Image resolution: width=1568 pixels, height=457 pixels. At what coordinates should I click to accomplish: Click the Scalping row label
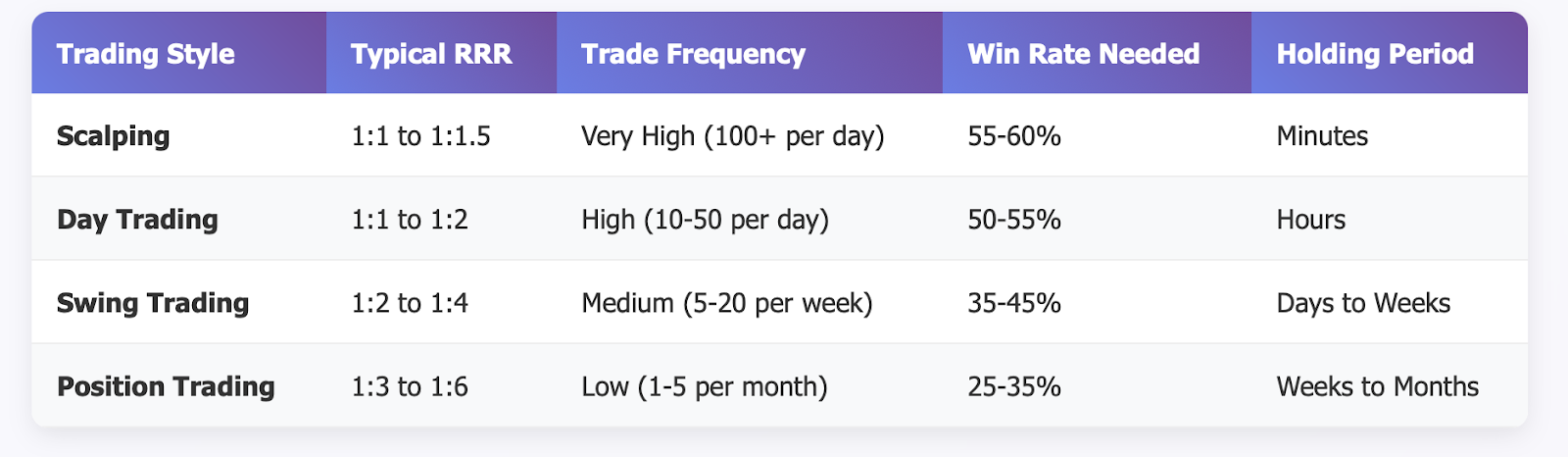[114, 135]
